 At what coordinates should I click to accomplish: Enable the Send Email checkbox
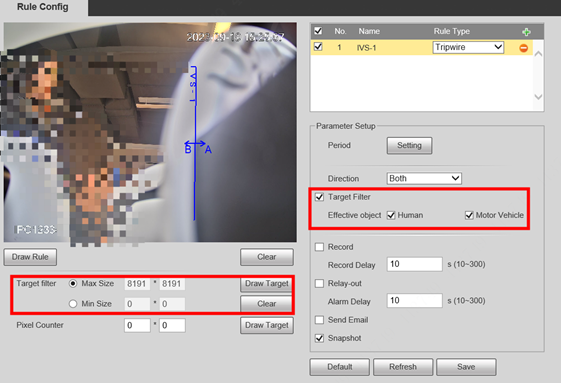point(319,320)
